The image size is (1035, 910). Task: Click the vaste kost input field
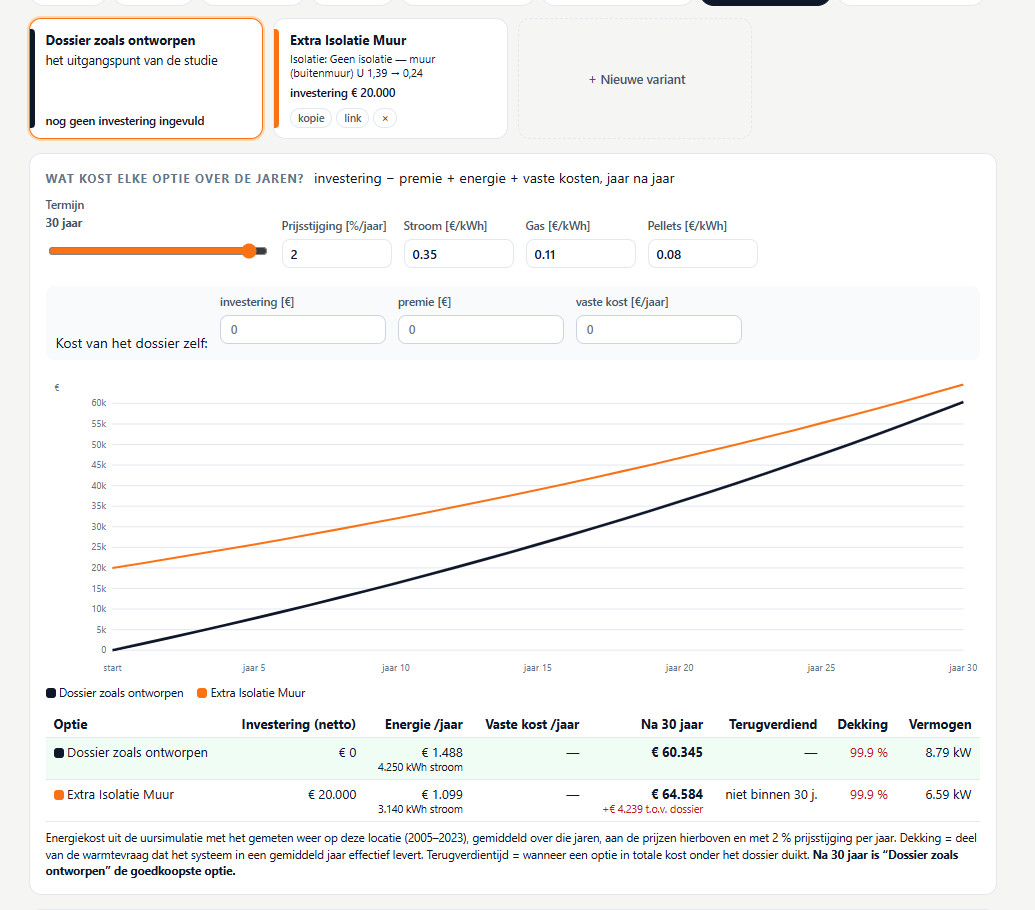[x=659, y=329]
